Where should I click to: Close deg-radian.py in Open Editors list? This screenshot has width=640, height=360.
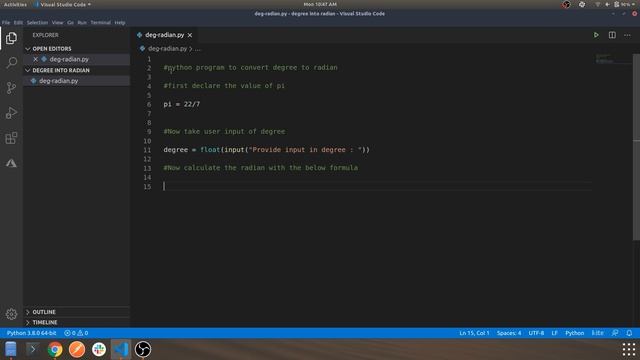(x=36, y=59)
